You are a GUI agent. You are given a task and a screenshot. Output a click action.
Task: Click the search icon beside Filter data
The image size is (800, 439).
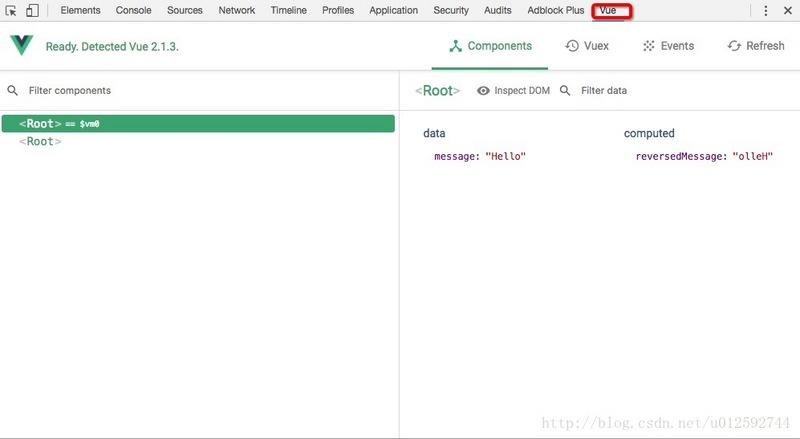[x=565, y=91]
